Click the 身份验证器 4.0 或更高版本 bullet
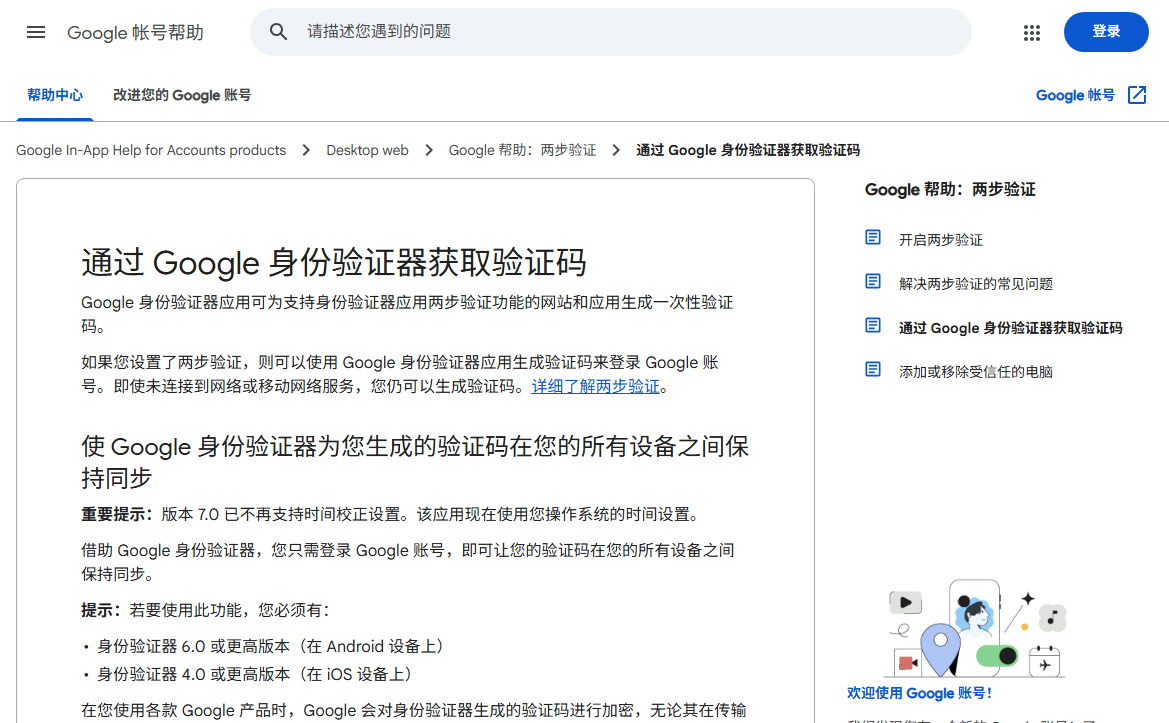Image resolution: width=1169 pixels, height=723 pixels. click(253, 675)
